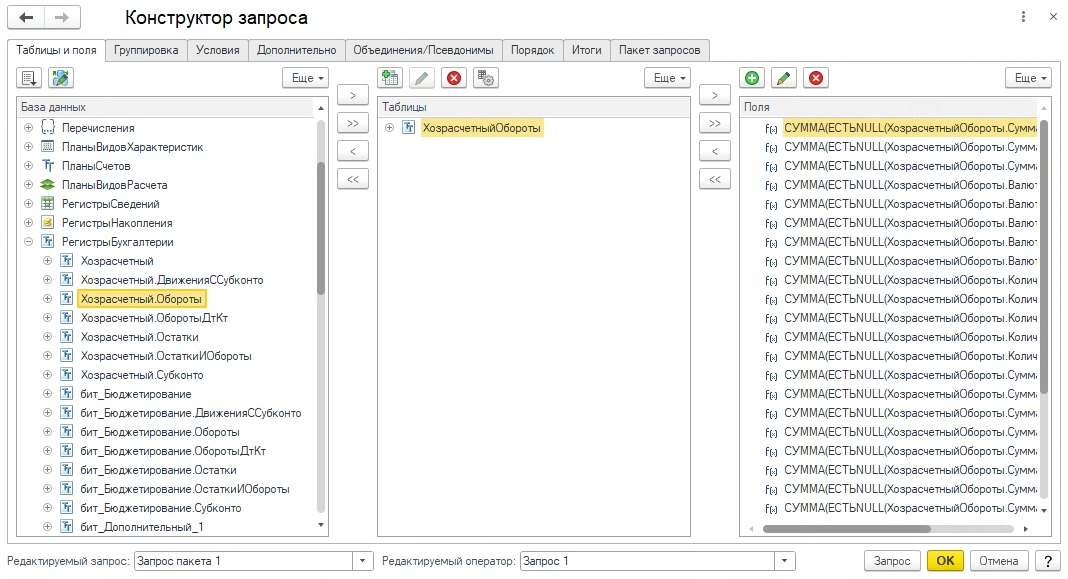
Task: Click the Запрос button at the bottom
Action: click(892, 561)
